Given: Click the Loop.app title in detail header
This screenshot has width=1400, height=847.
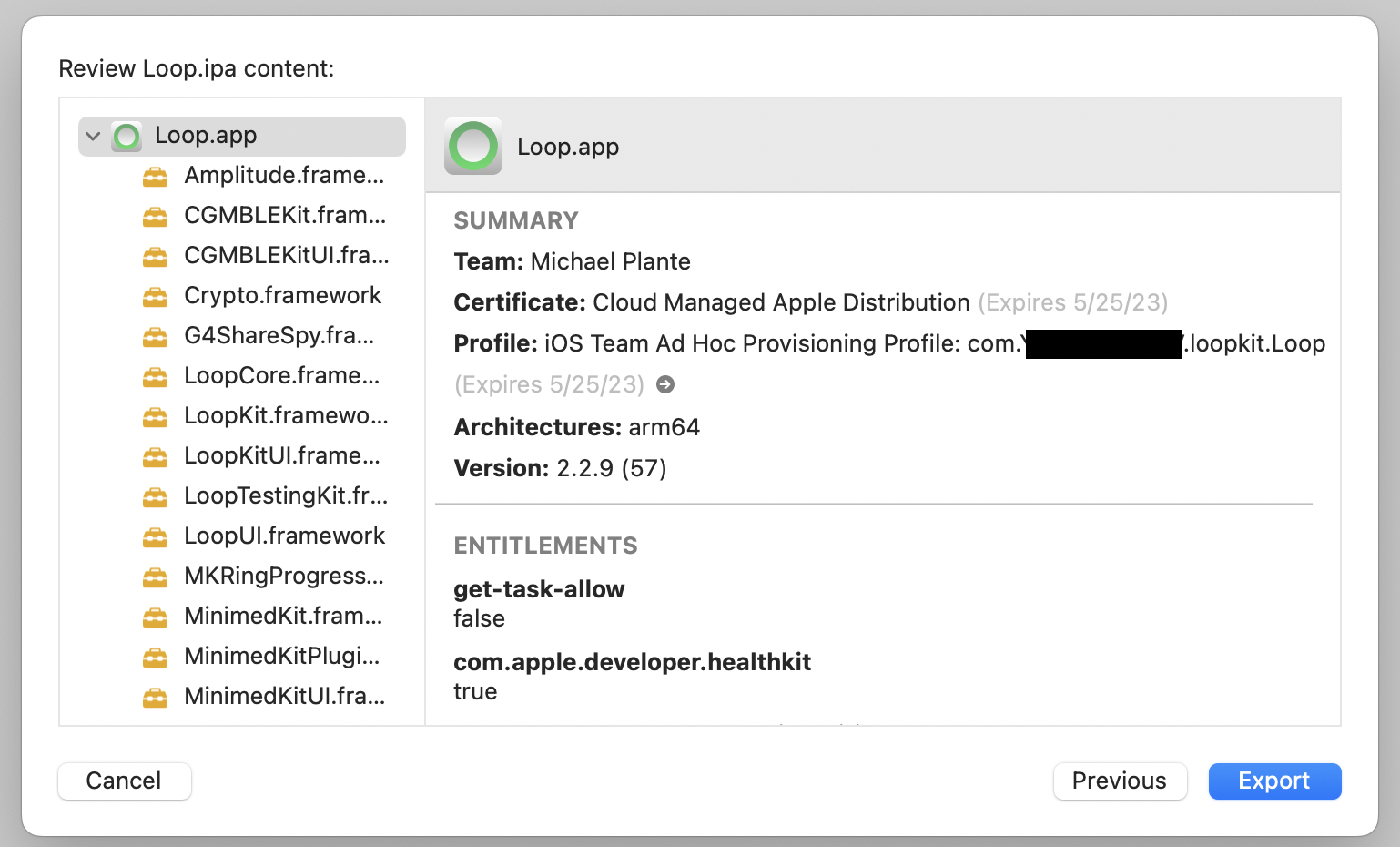Looking at the screenshot, I should pyautogui.click(x=568, y=147).
